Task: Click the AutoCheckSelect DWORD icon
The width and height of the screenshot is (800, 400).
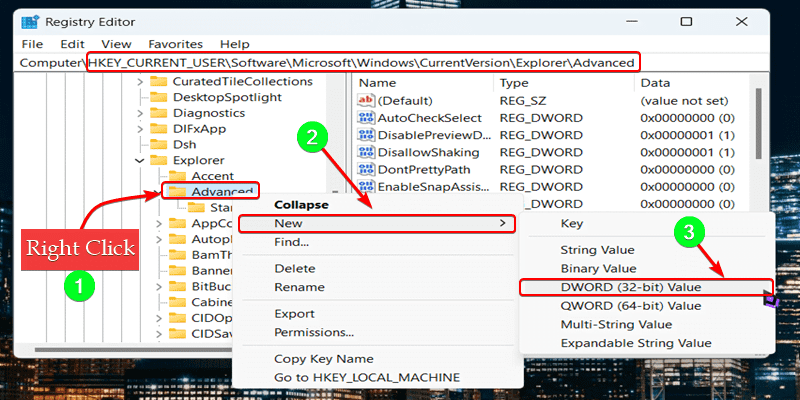Action: [x=366, y=118]
